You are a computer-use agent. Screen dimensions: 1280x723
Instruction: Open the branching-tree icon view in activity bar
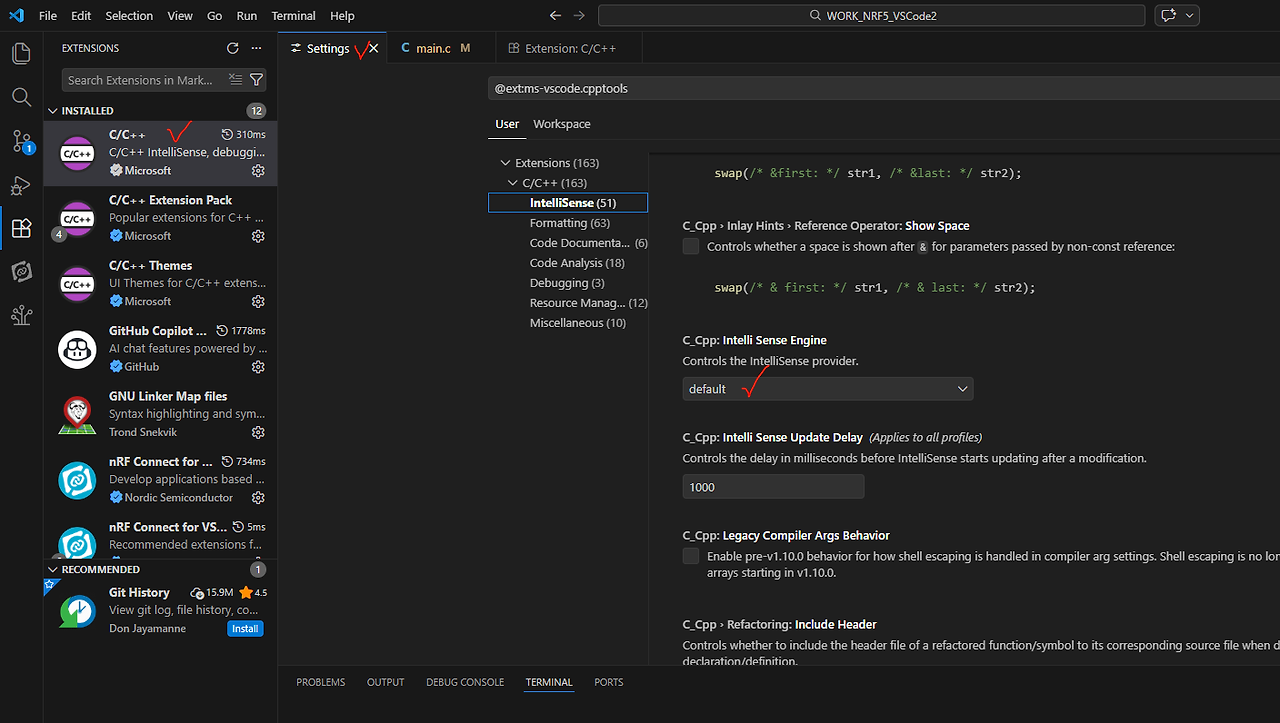click(x=21, y=316)
